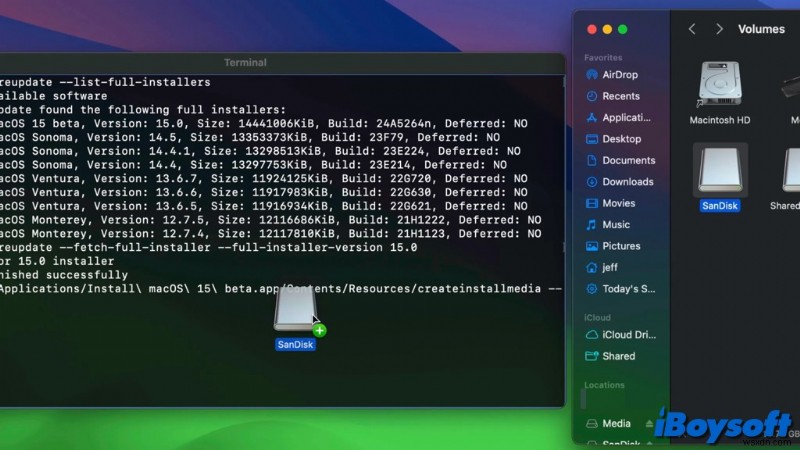Click the Volumes window title
Image resolution: width=800 pixels, height=450 pixels.
[761, 29]
